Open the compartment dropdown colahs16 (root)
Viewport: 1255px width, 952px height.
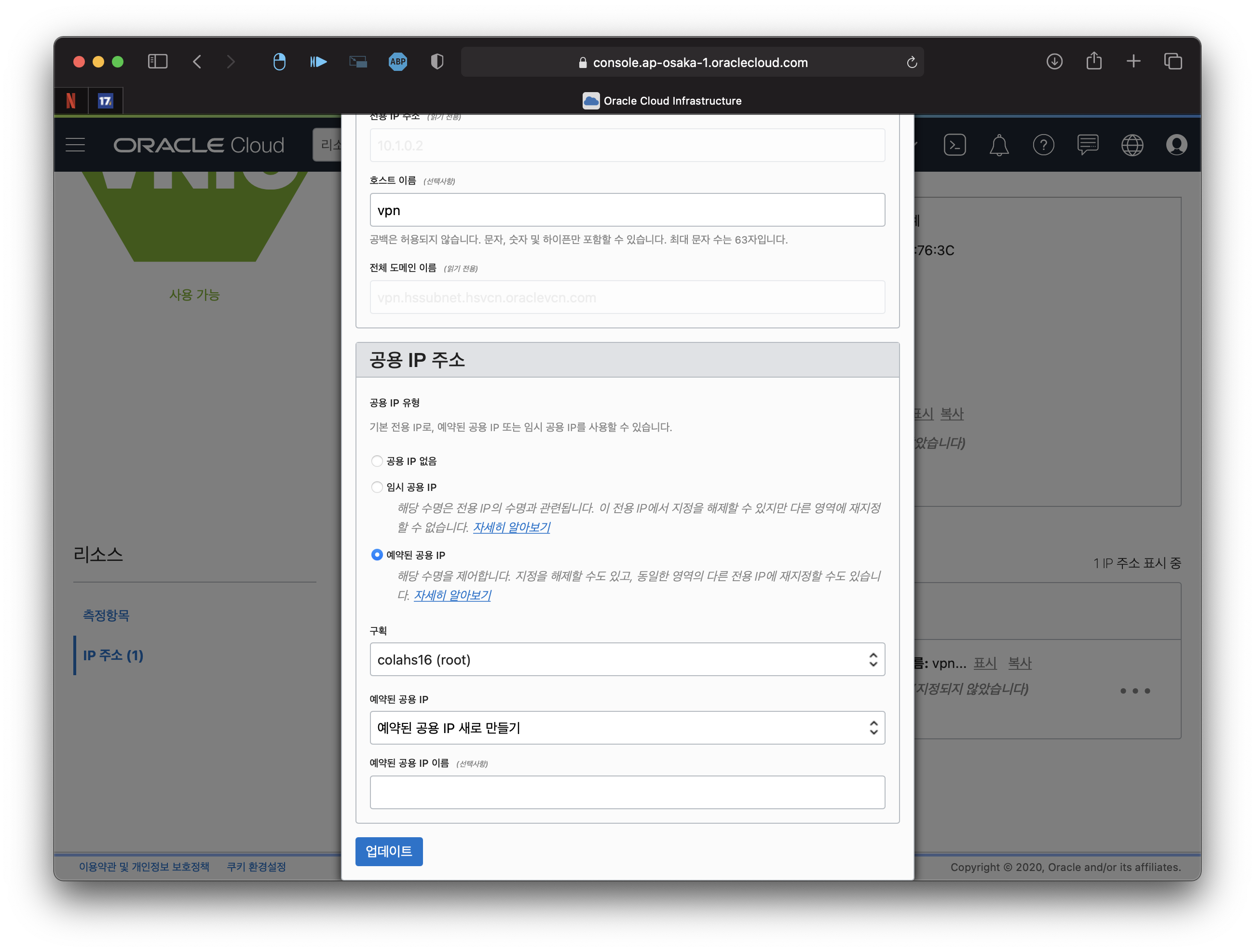coord(627,659)
